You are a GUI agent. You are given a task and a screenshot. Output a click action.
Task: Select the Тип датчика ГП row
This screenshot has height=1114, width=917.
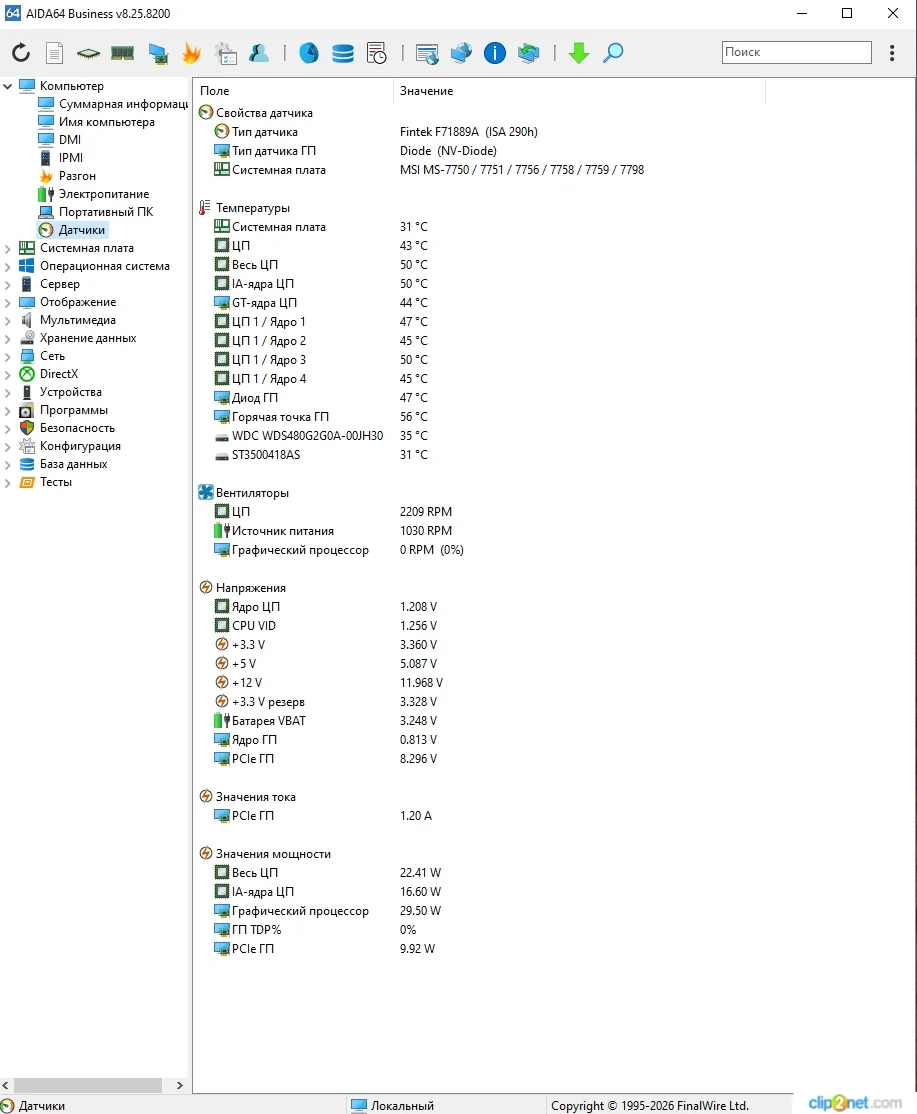pyautogui.click(x=357, y=151)
